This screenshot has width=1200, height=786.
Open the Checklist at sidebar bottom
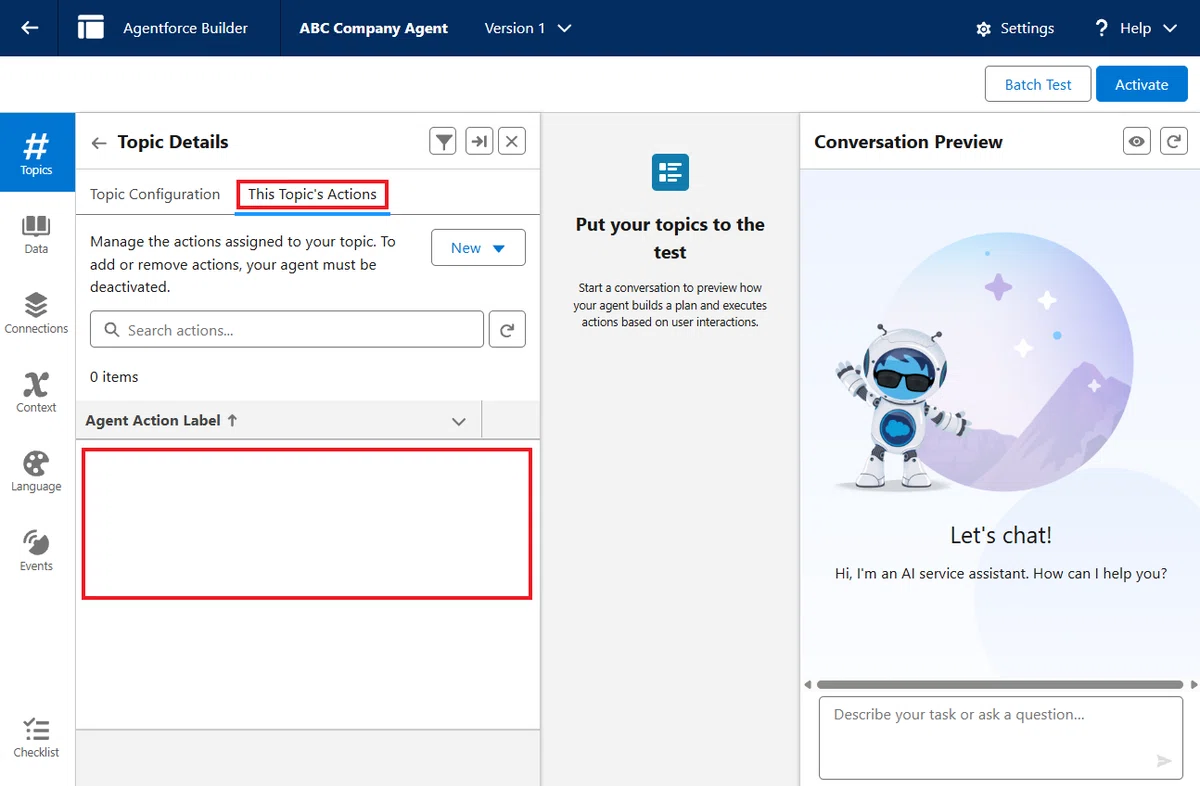coord(36,738)
